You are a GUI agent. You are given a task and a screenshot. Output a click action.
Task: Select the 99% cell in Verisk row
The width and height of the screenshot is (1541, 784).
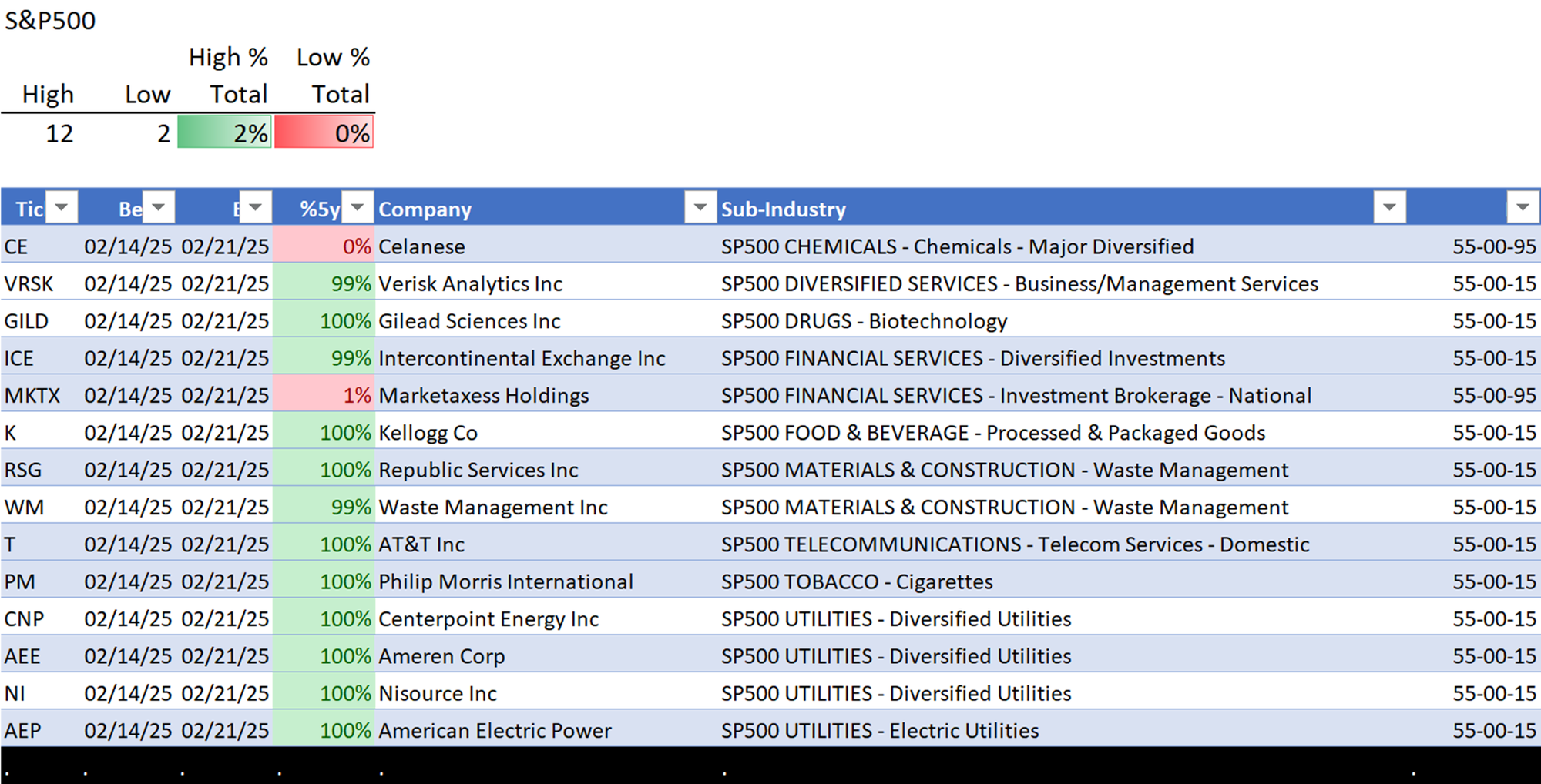tap(324, 283)
